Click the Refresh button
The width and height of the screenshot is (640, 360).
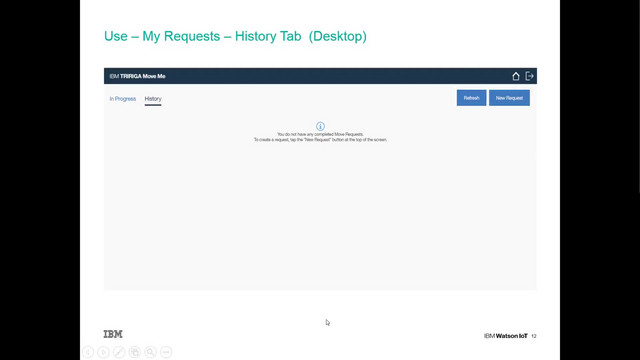(x=471, y=98)
